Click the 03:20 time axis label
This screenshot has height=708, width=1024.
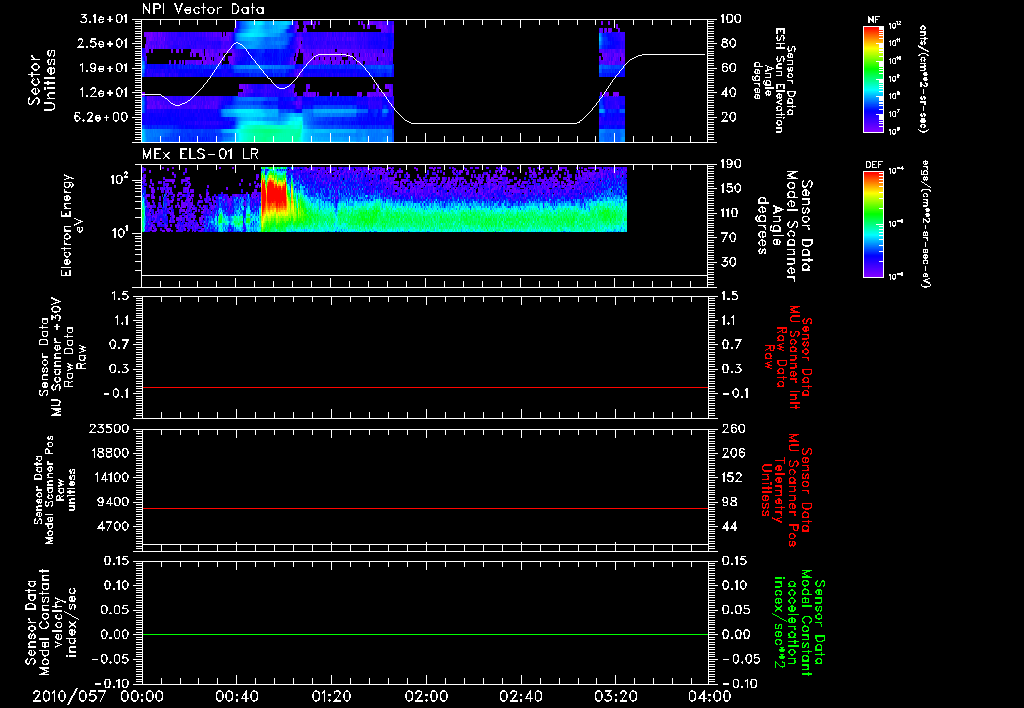pyautogui.click(x=615, y=696)
